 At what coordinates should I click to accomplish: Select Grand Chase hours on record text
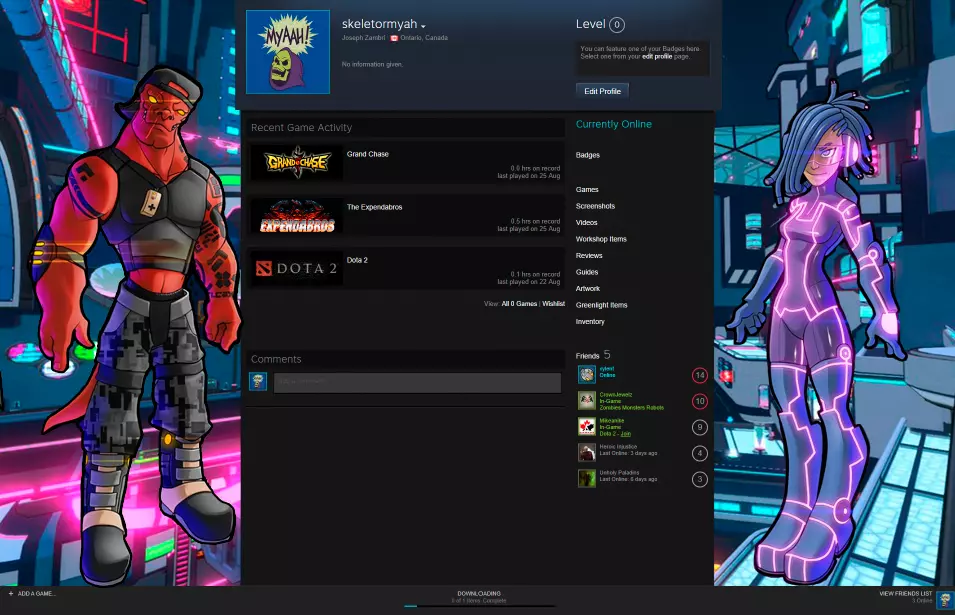pyautogui.click(x=535, y=169)
